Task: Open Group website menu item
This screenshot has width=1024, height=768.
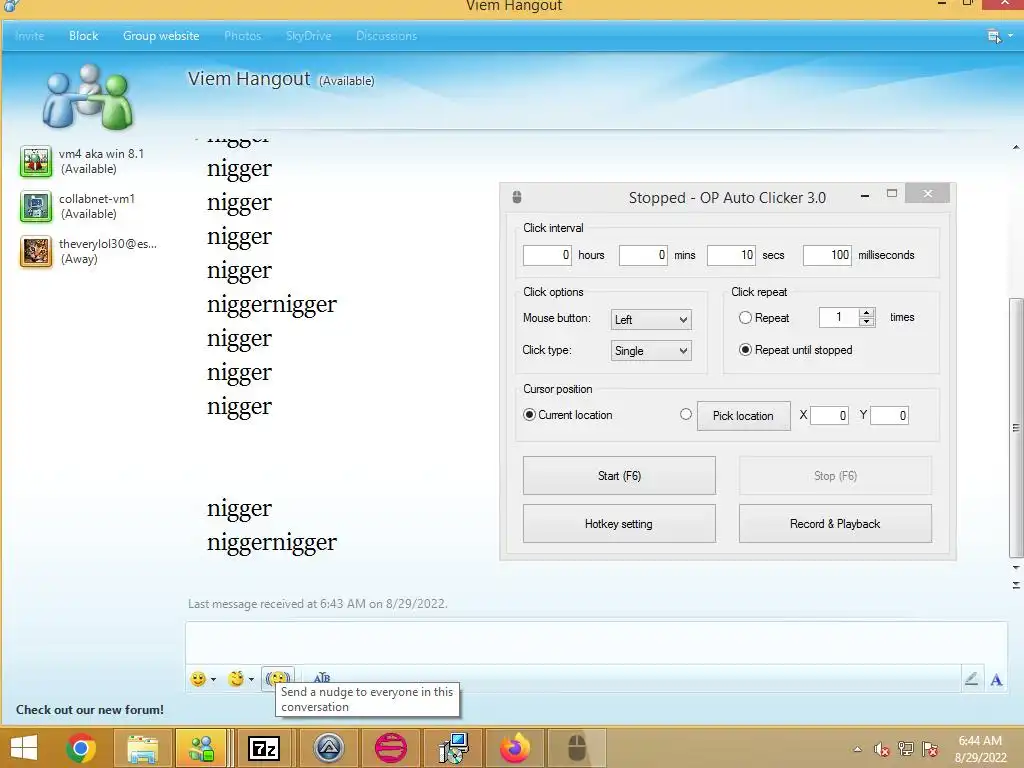Action: (x=161, y=36)
